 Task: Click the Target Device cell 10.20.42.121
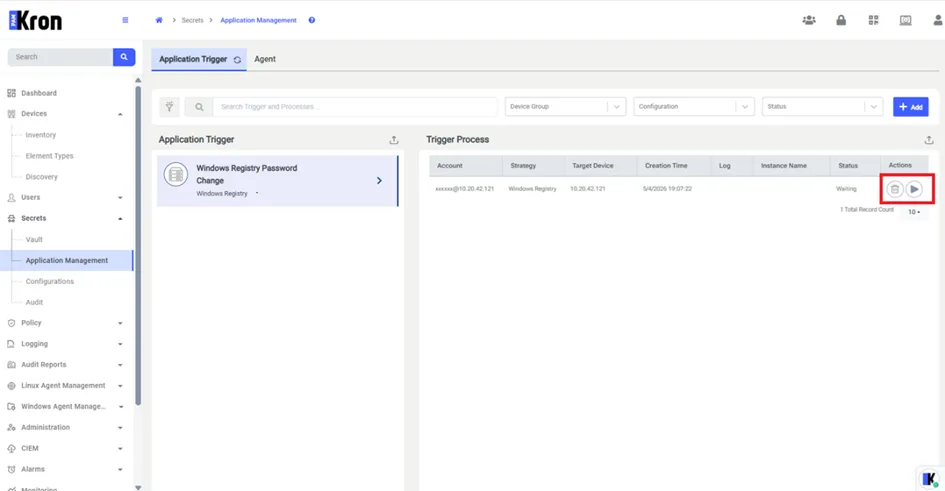[x=588, y=189]
